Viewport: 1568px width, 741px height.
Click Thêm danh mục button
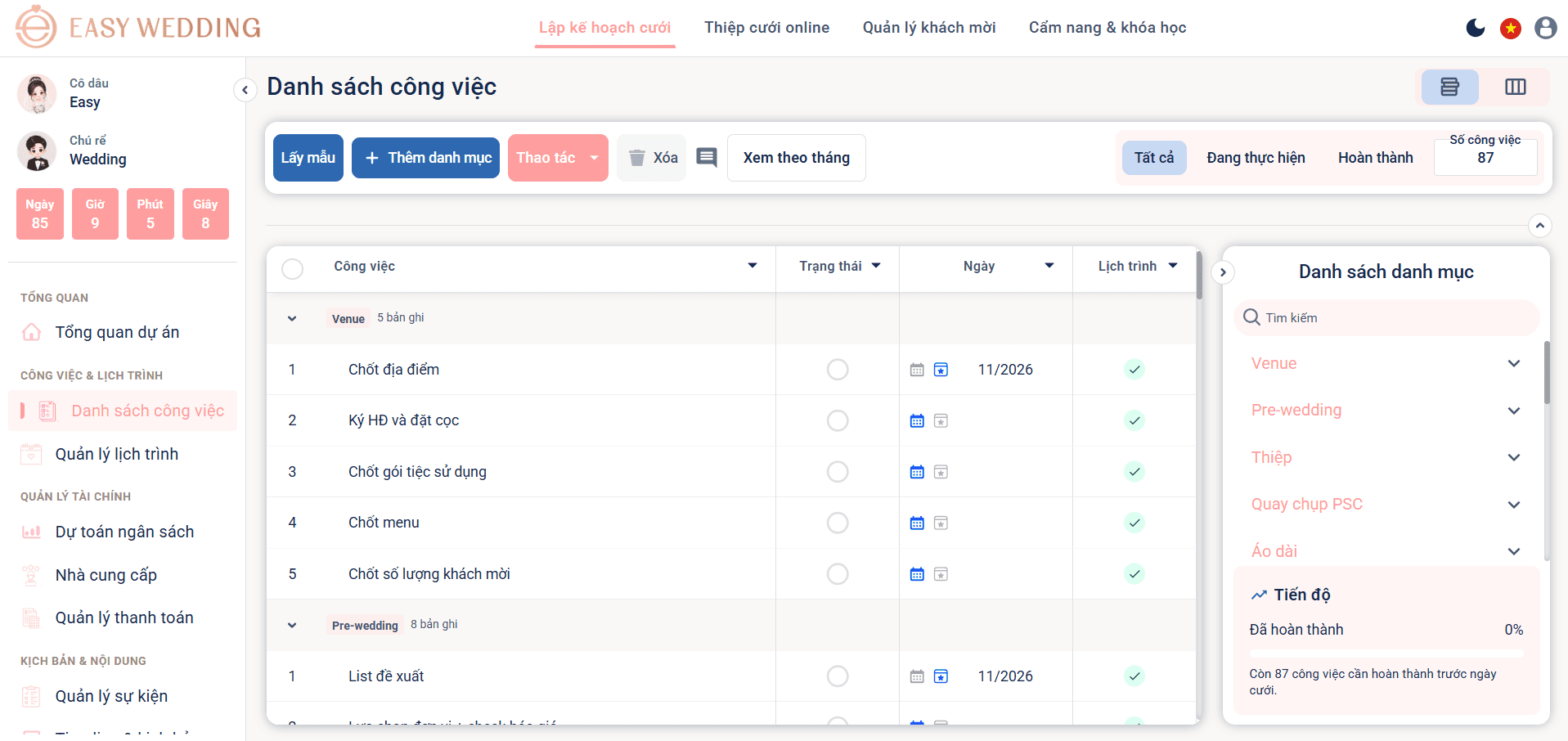(425, 158)
